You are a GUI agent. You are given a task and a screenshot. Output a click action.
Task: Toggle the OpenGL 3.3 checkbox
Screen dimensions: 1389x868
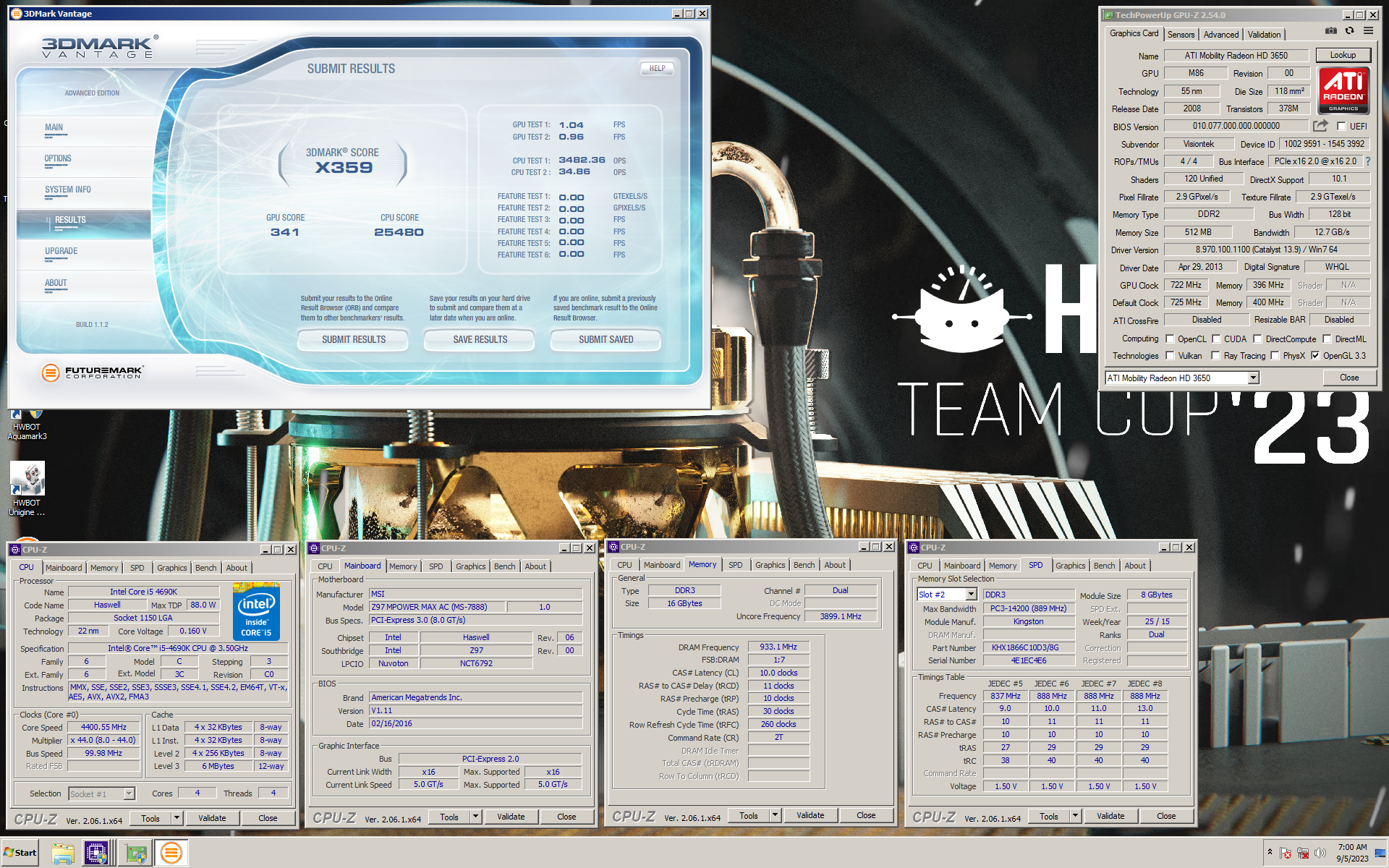(1315, 355)
